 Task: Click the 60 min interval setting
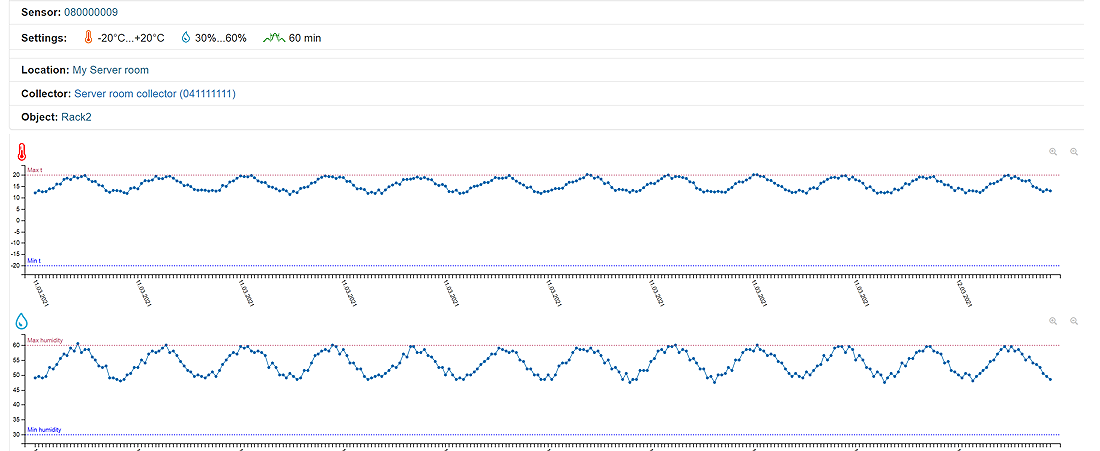point(305,38)
